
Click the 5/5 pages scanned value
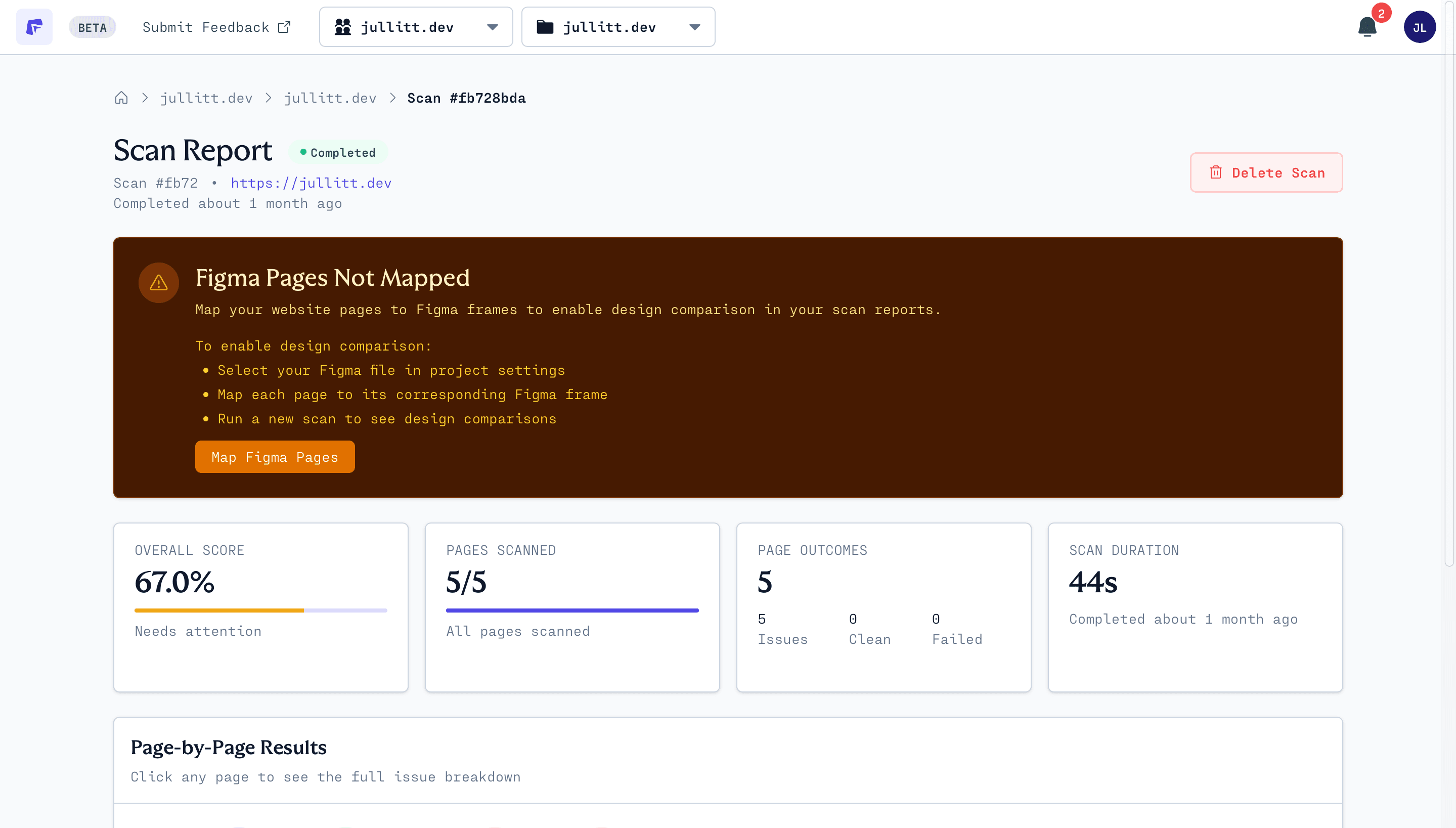466,582
